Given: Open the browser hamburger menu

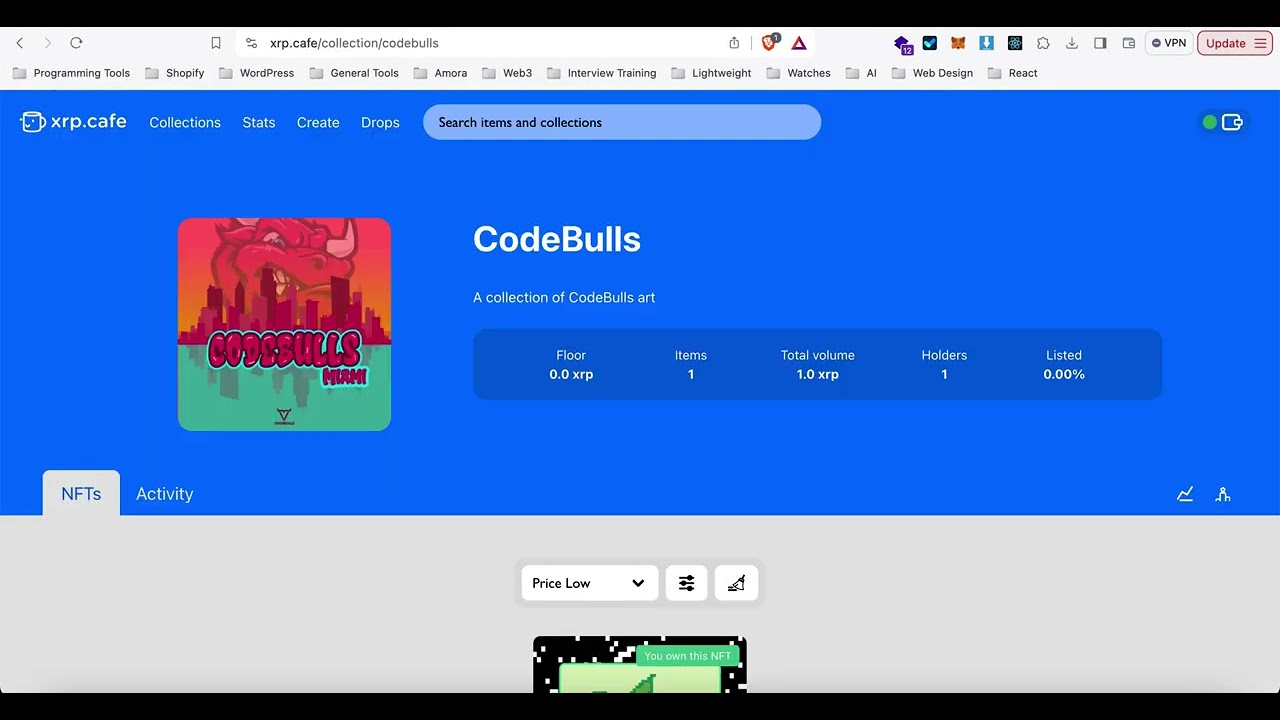Looking at the screenshot, I should [x=1261, y=43].
